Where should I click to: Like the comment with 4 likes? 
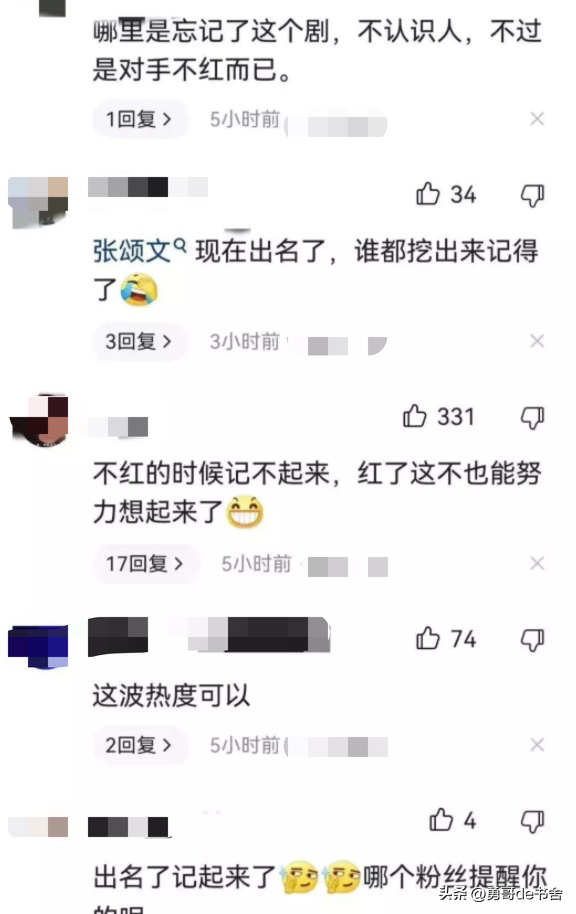click(441, 820)
